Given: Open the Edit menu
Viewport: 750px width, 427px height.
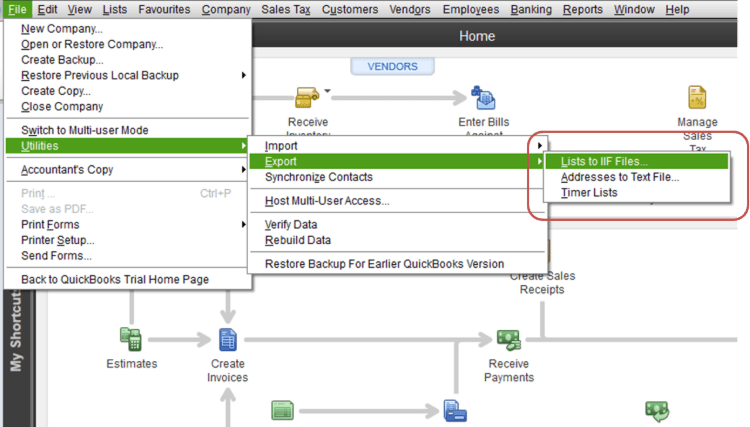Looking at the screenshot, I should (x=47, y=9).
